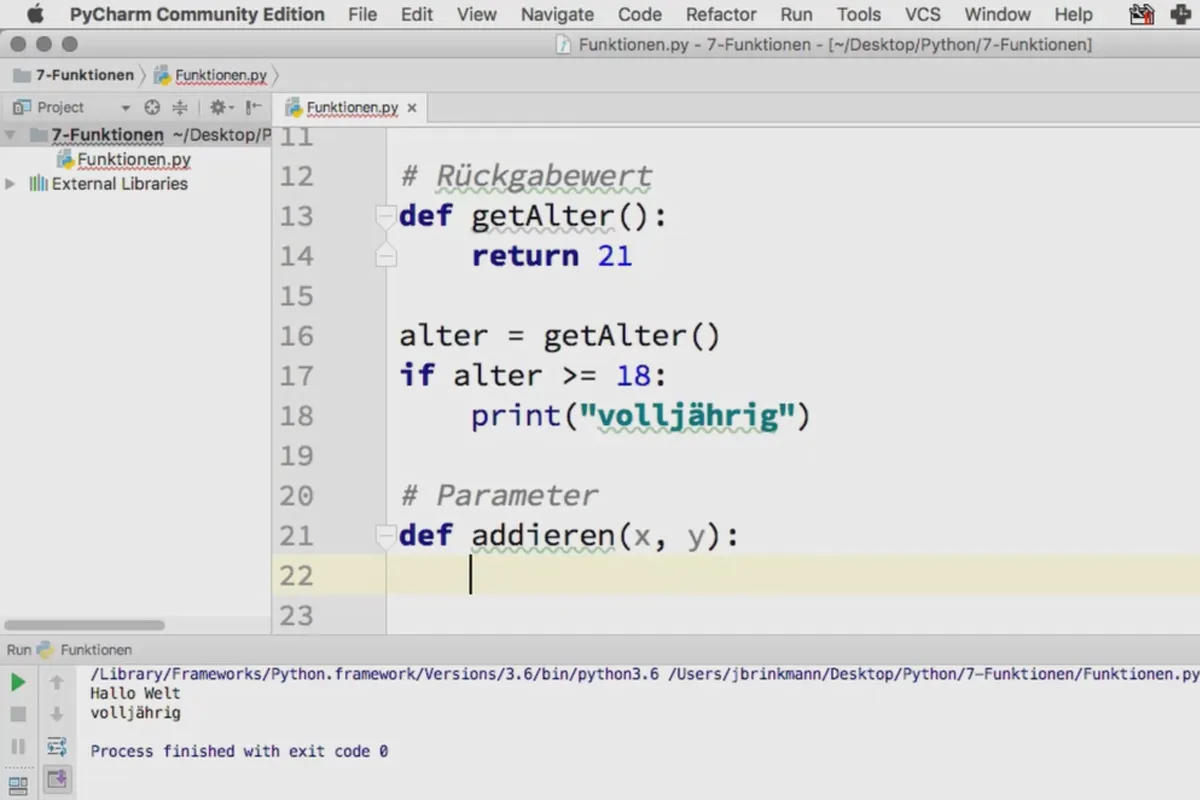Screen dimensions: 1200x800
Task: Click the Funktionen run tab label
Action: 96,650
